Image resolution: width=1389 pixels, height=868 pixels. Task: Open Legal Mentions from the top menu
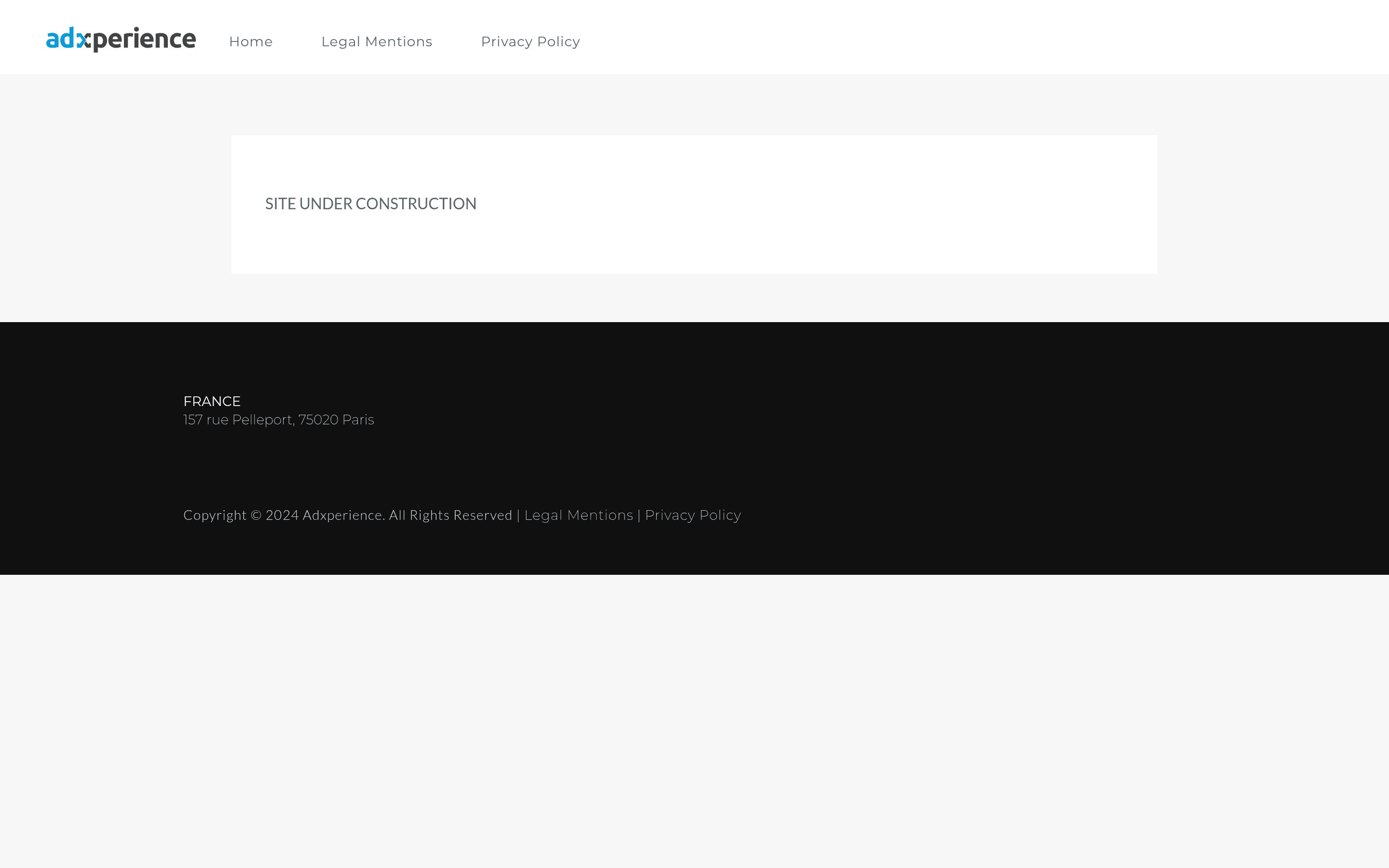click(x=377, y=41)
